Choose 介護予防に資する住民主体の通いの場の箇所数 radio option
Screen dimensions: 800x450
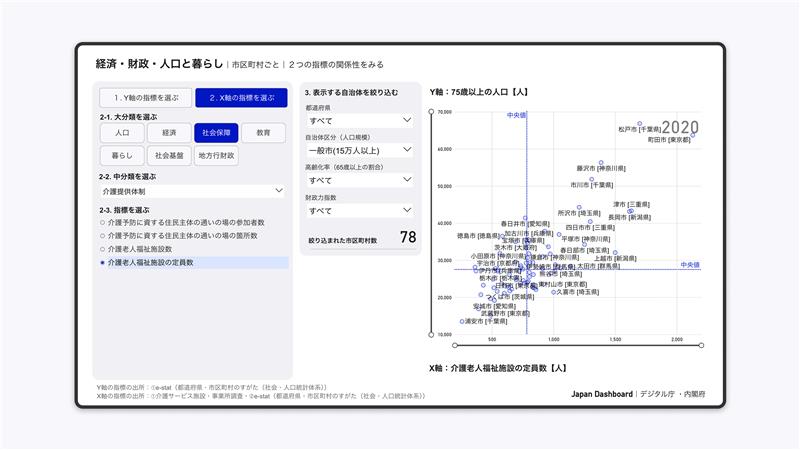[179, 236]
